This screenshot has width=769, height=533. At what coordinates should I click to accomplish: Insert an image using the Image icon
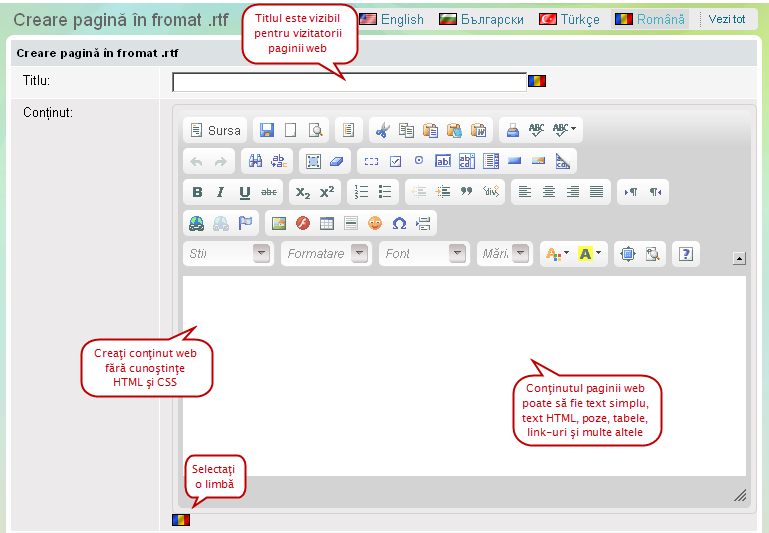pos(279,223)
